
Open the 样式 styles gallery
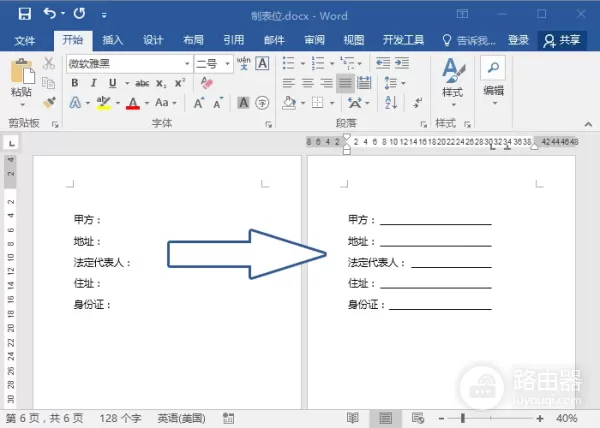point(453,82)
